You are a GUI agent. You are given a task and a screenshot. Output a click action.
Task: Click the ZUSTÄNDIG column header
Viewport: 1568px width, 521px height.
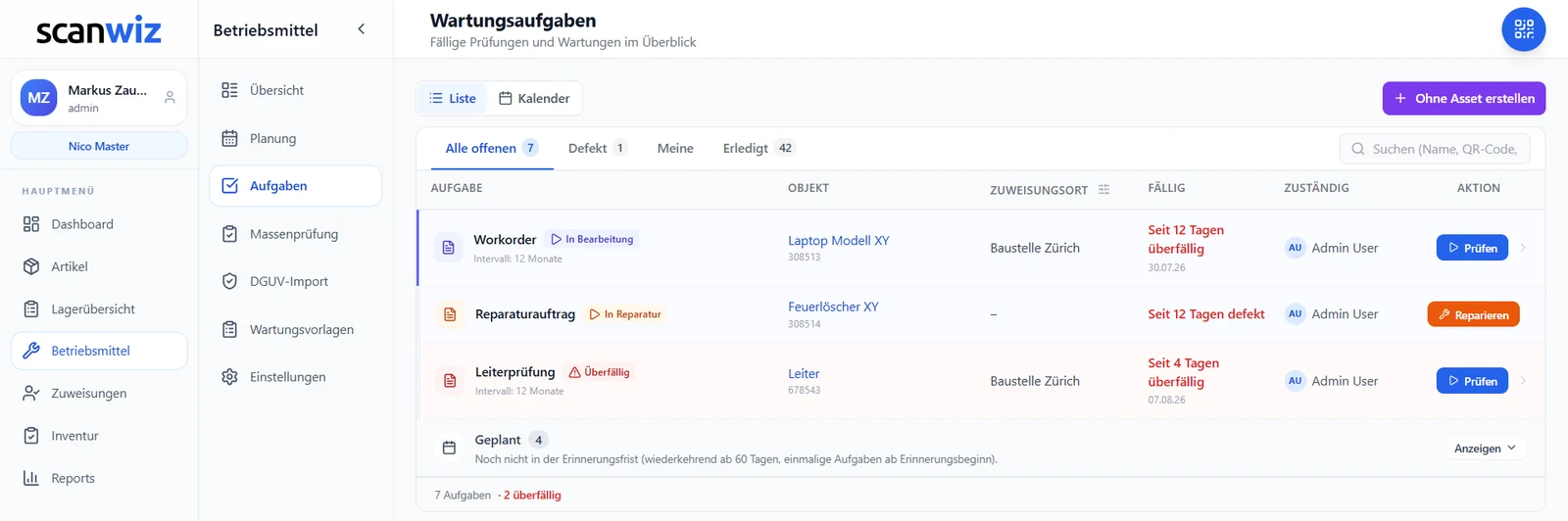pyautogui.click(x=1316, y=188)
